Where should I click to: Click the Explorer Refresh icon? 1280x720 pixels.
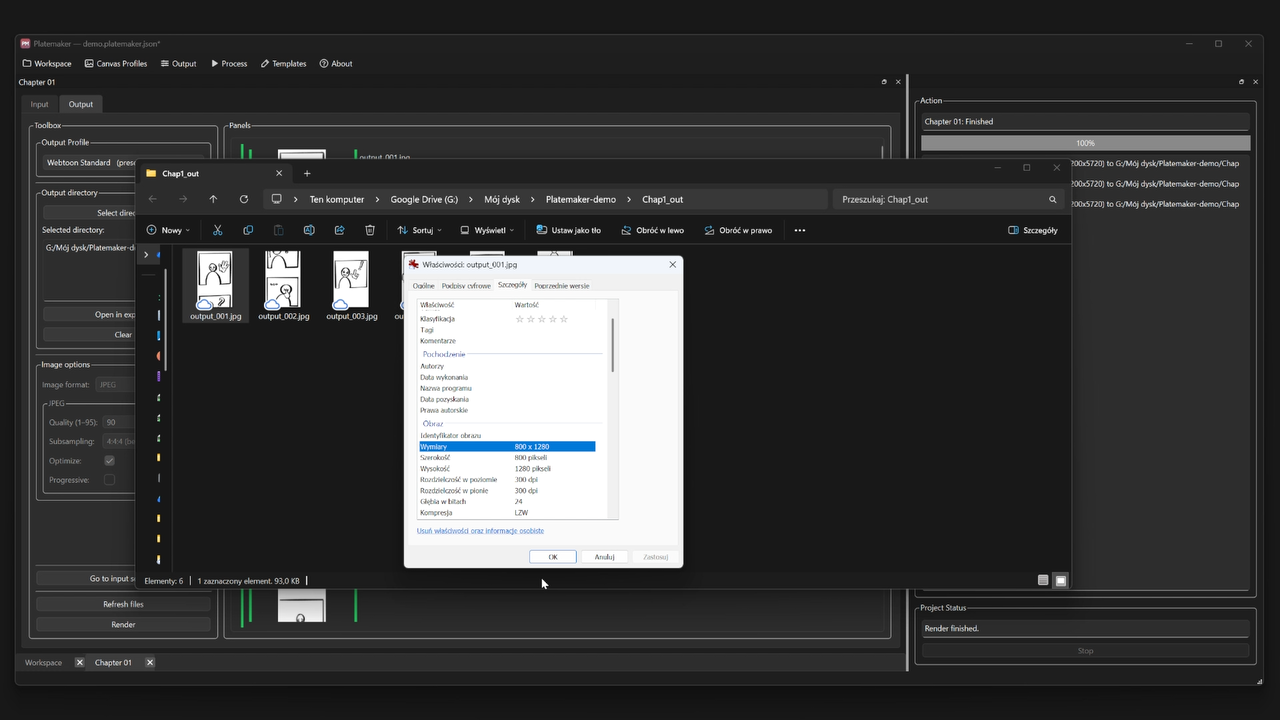pos(244,199)
